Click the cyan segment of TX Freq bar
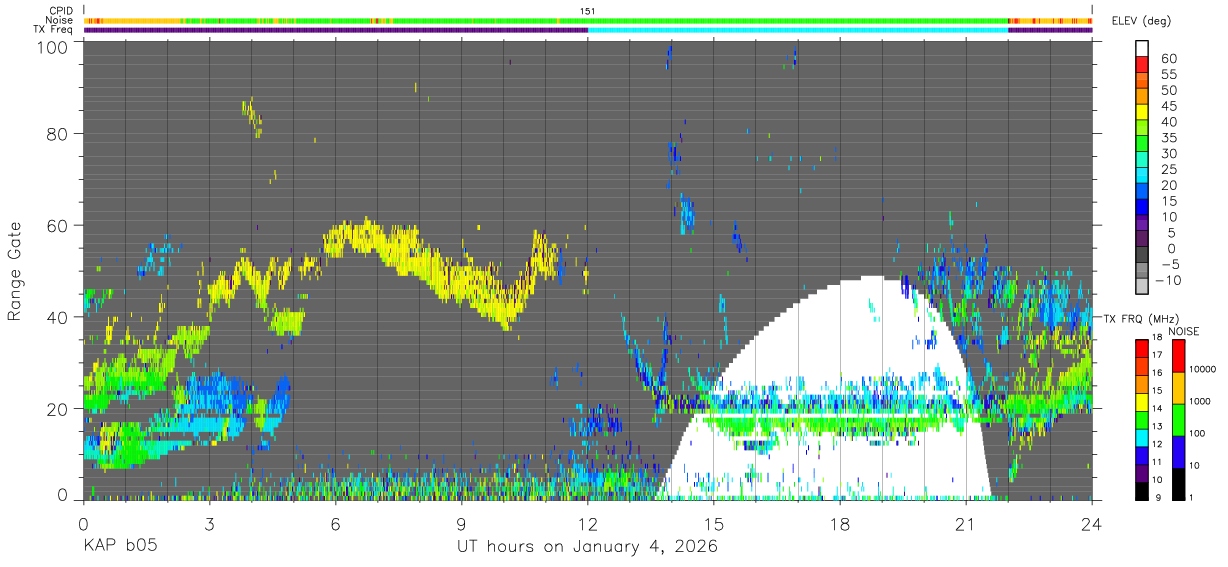The height and width of the screenshot is (567, 1228). click(798, 30)
